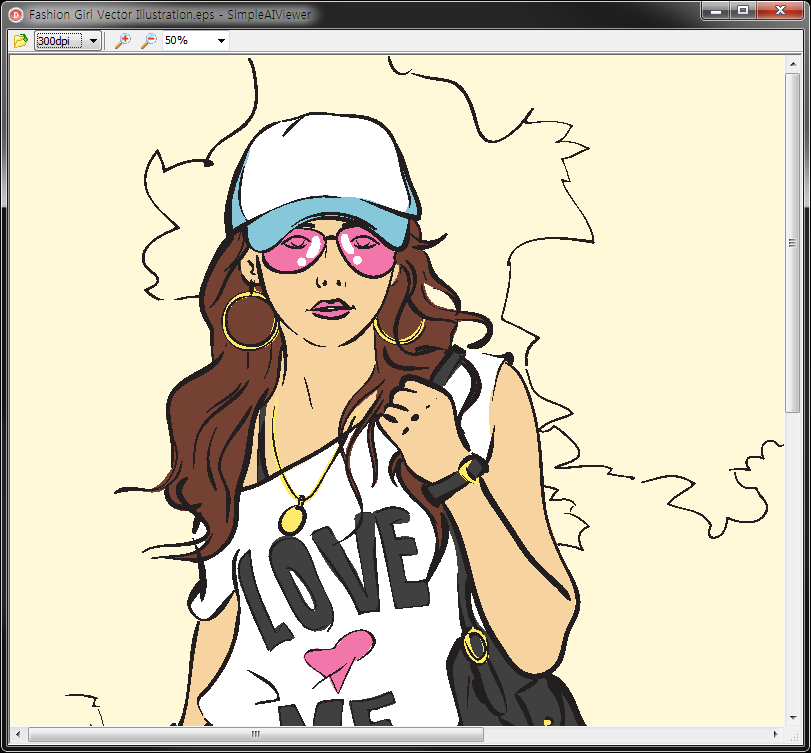Expand the 300dpi resolution dropdown

pos(93,41)
